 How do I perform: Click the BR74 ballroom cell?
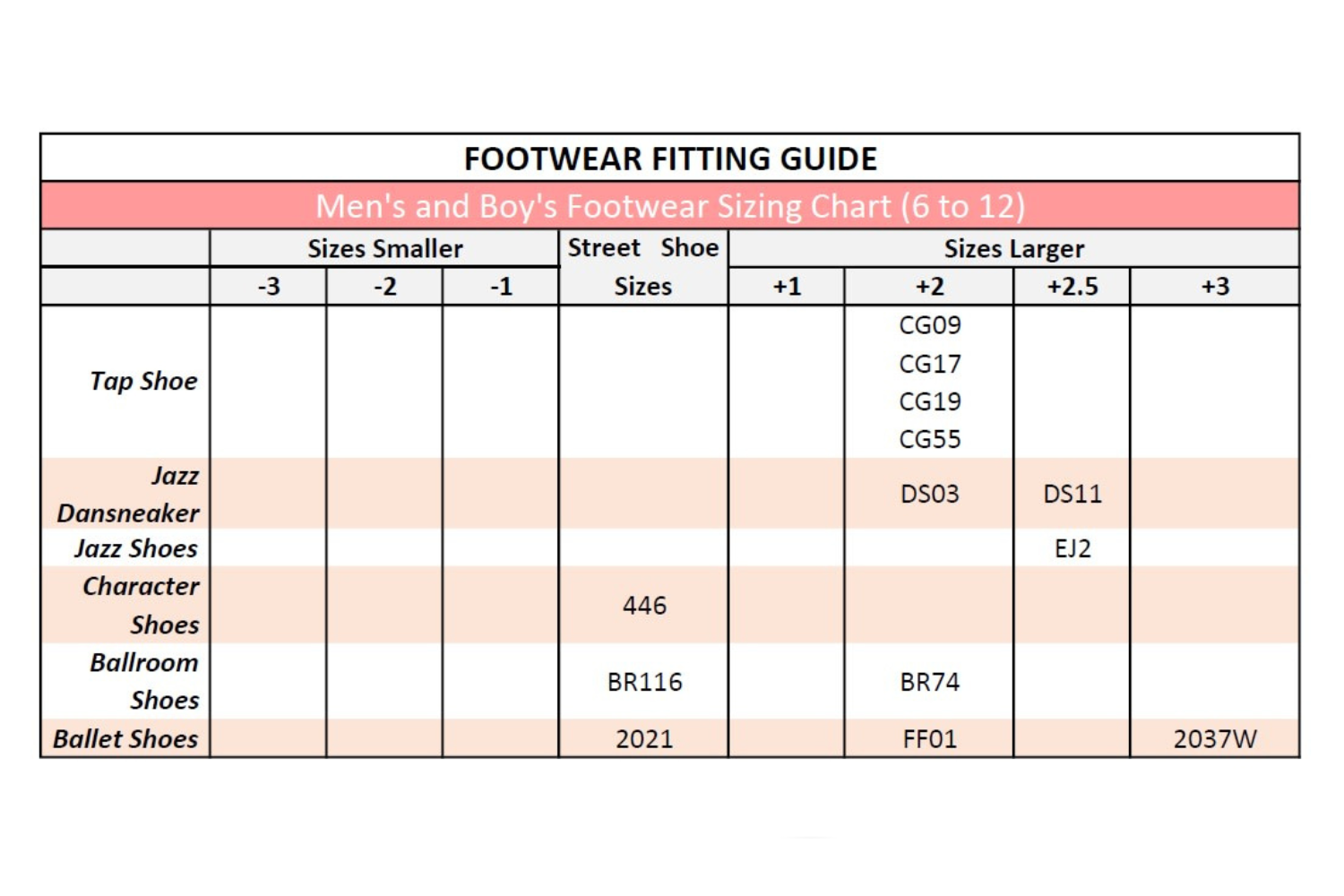[x=930, y=683]
